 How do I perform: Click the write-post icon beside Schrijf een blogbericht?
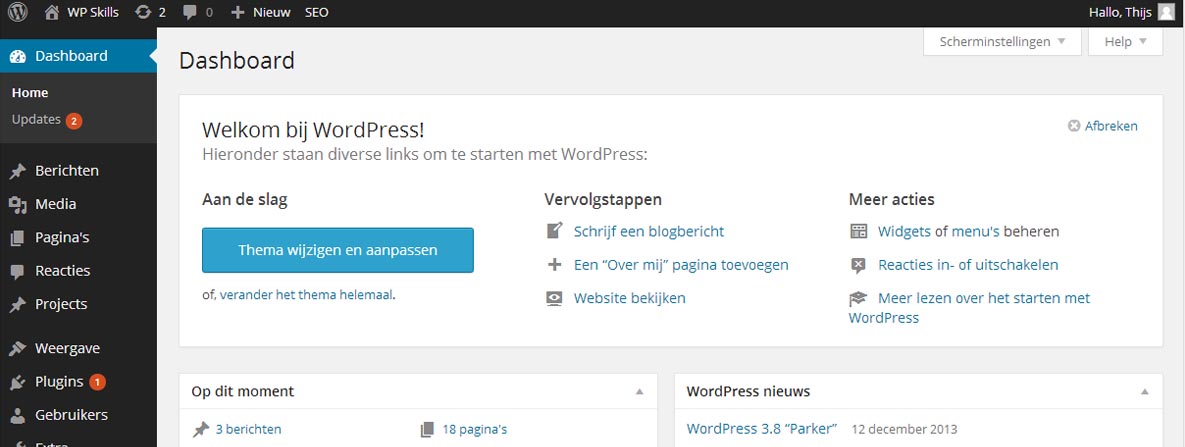555,231
